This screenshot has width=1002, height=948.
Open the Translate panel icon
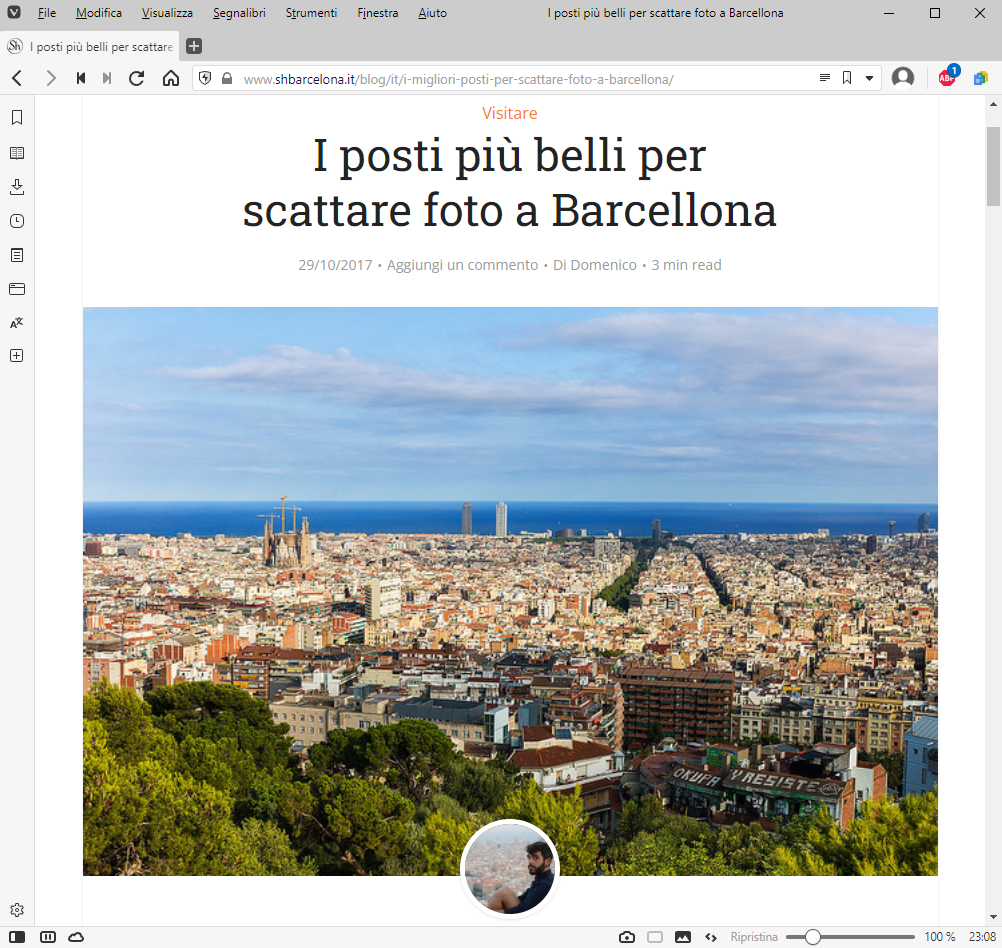pos(17,323)
